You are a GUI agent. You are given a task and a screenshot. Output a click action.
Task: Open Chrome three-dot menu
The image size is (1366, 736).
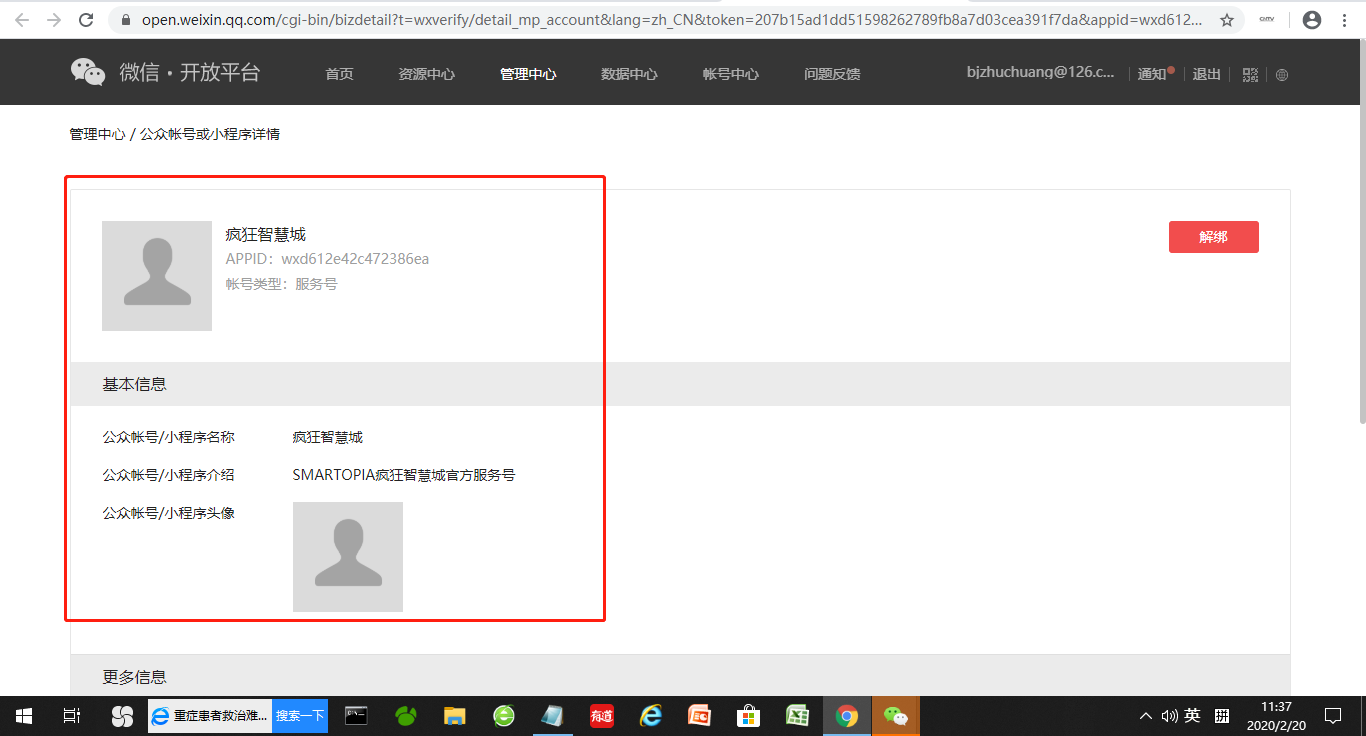(x=1345, y=20)
